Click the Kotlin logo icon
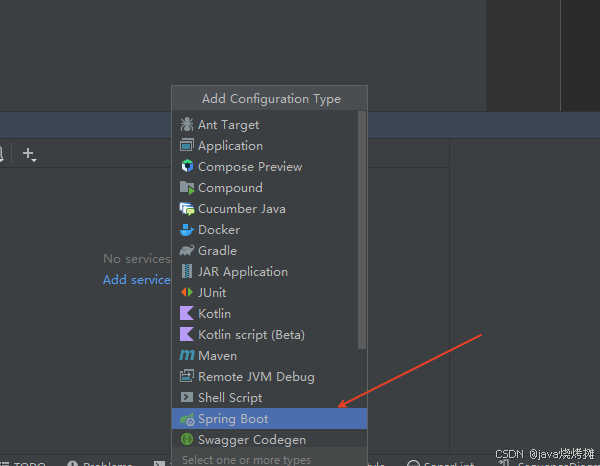This screenshot has width=600, height=466. (x=187, y=313)
